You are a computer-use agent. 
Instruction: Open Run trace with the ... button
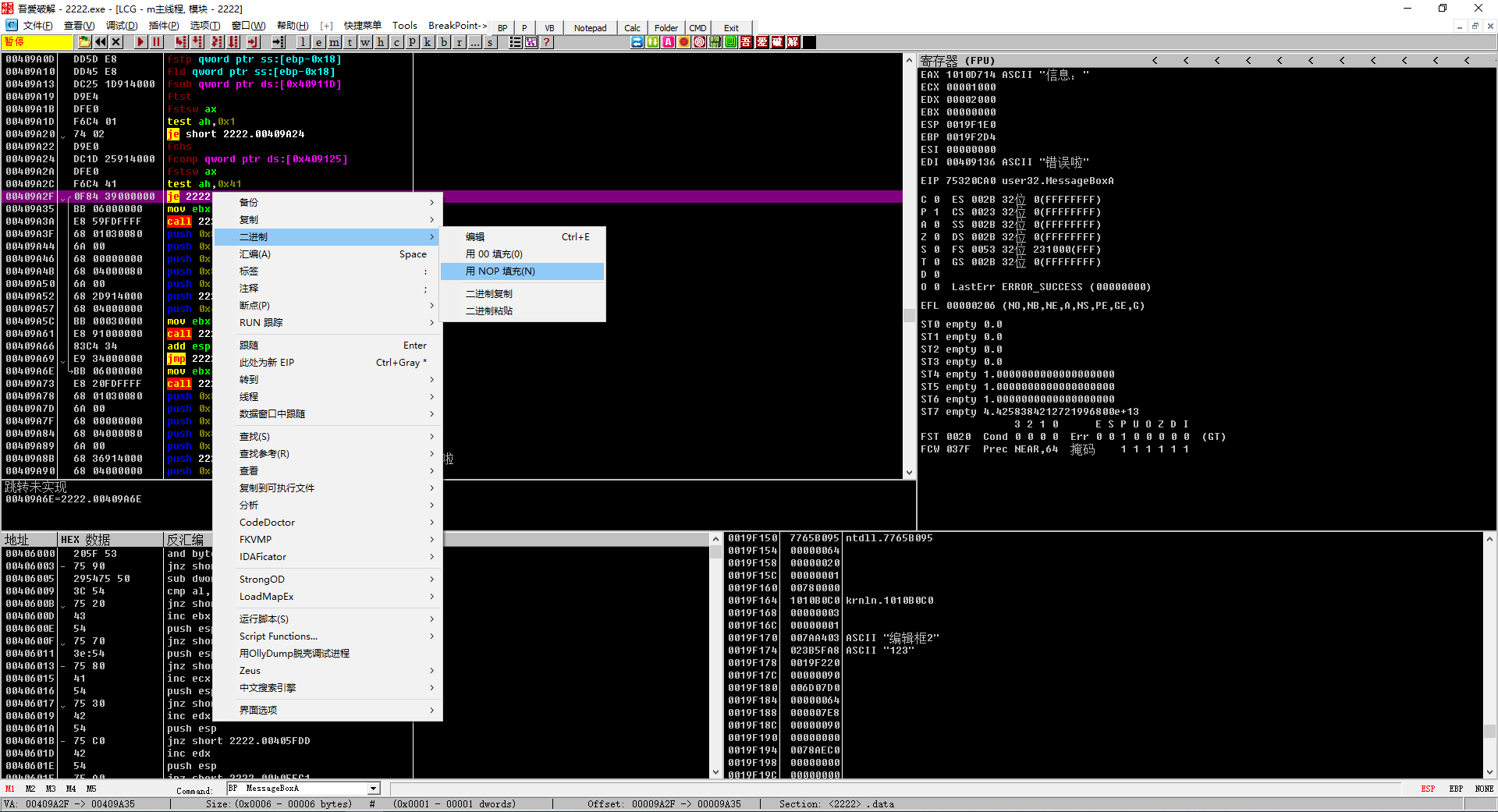pos(475,42)
